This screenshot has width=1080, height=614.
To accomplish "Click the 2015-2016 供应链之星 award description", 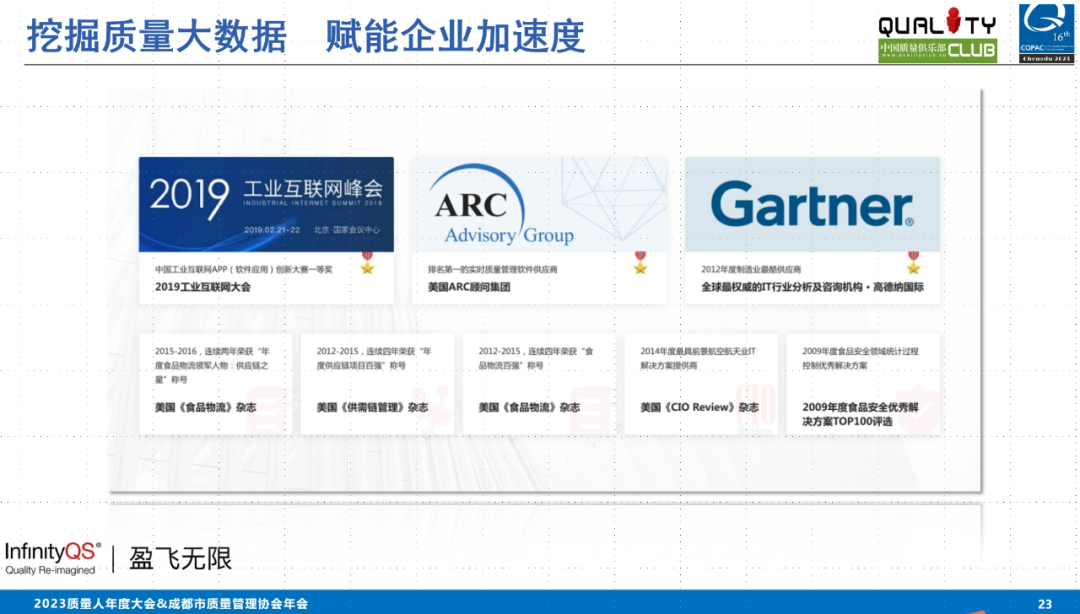I will coord(212,365).
